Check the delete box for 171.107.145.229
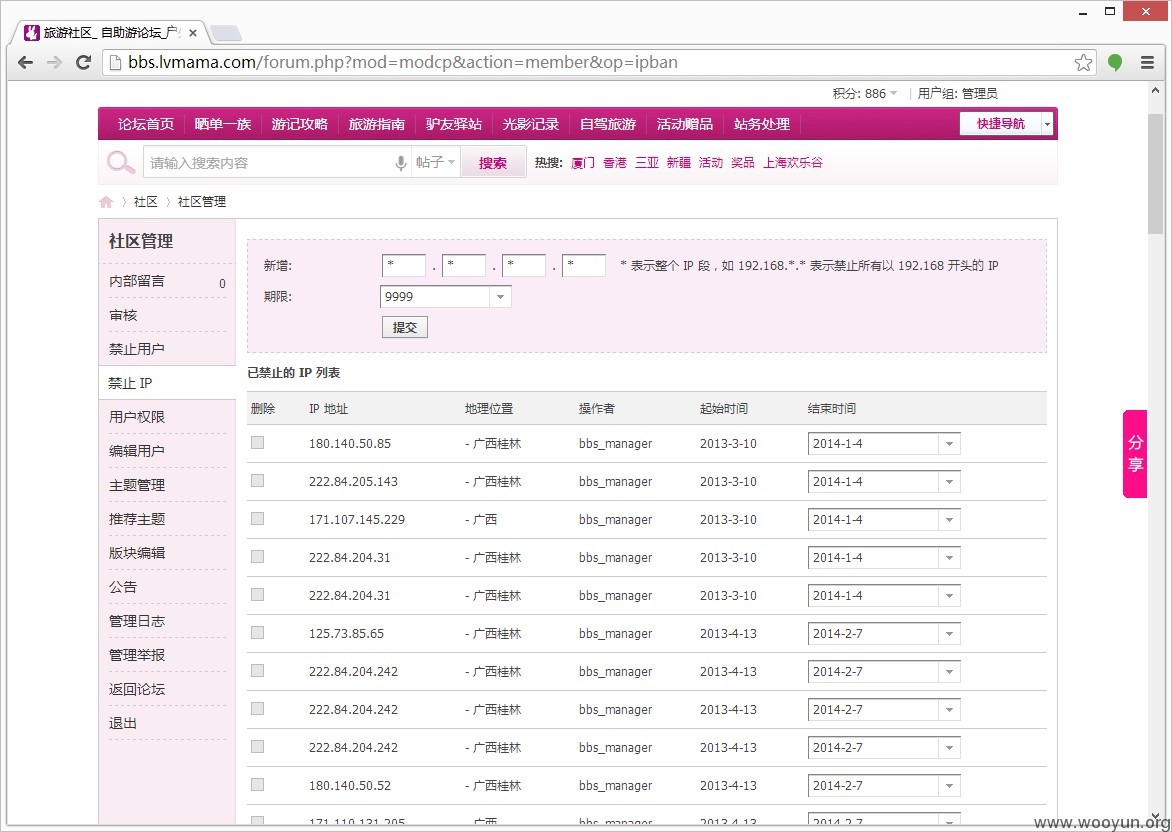The height and width of the screenshot is (832, 1172). (x=257, y=518)
